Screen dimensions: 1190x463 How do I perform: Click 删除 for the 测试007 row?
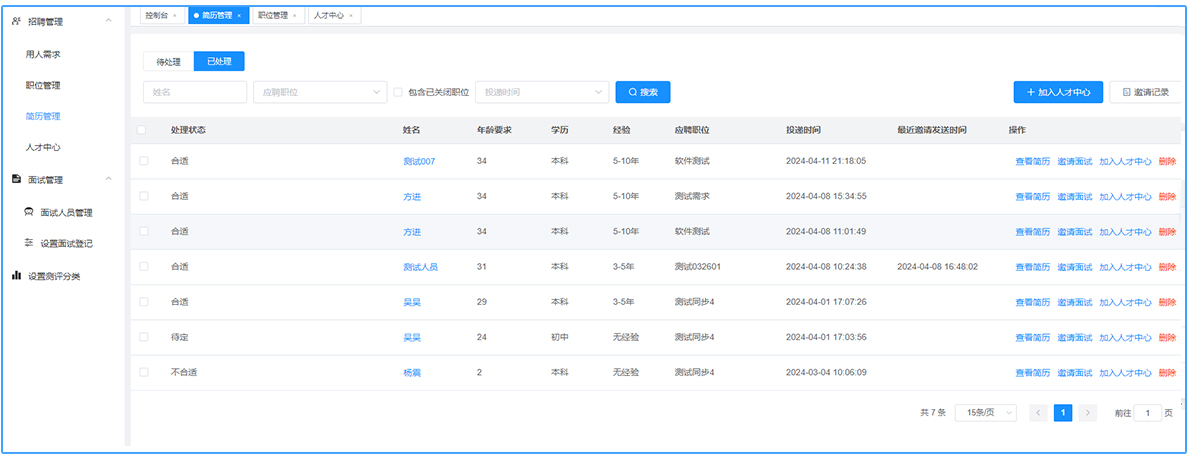tap(1167, 161)
